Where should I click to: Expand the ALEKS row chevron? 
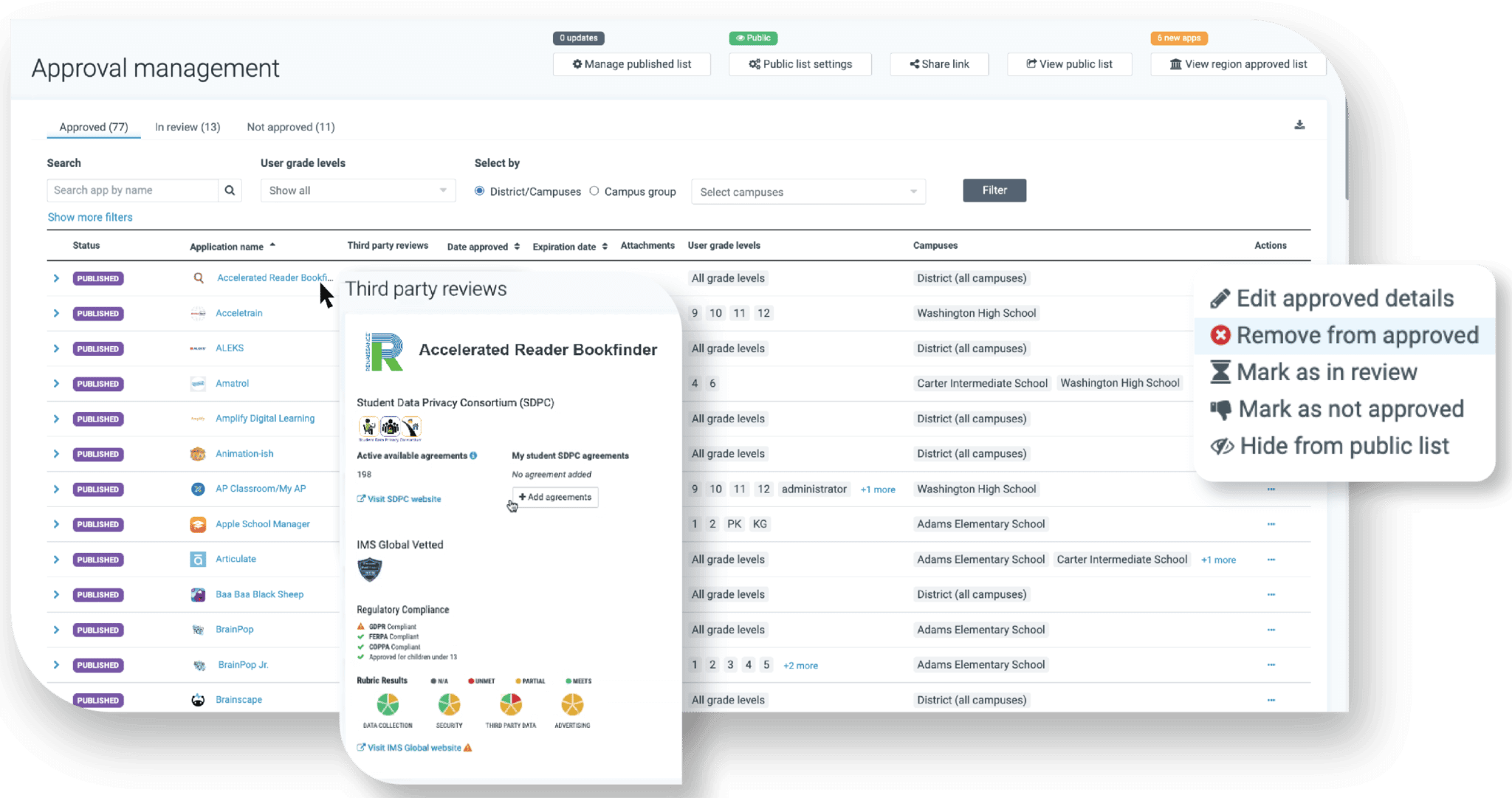pos(56,348)
